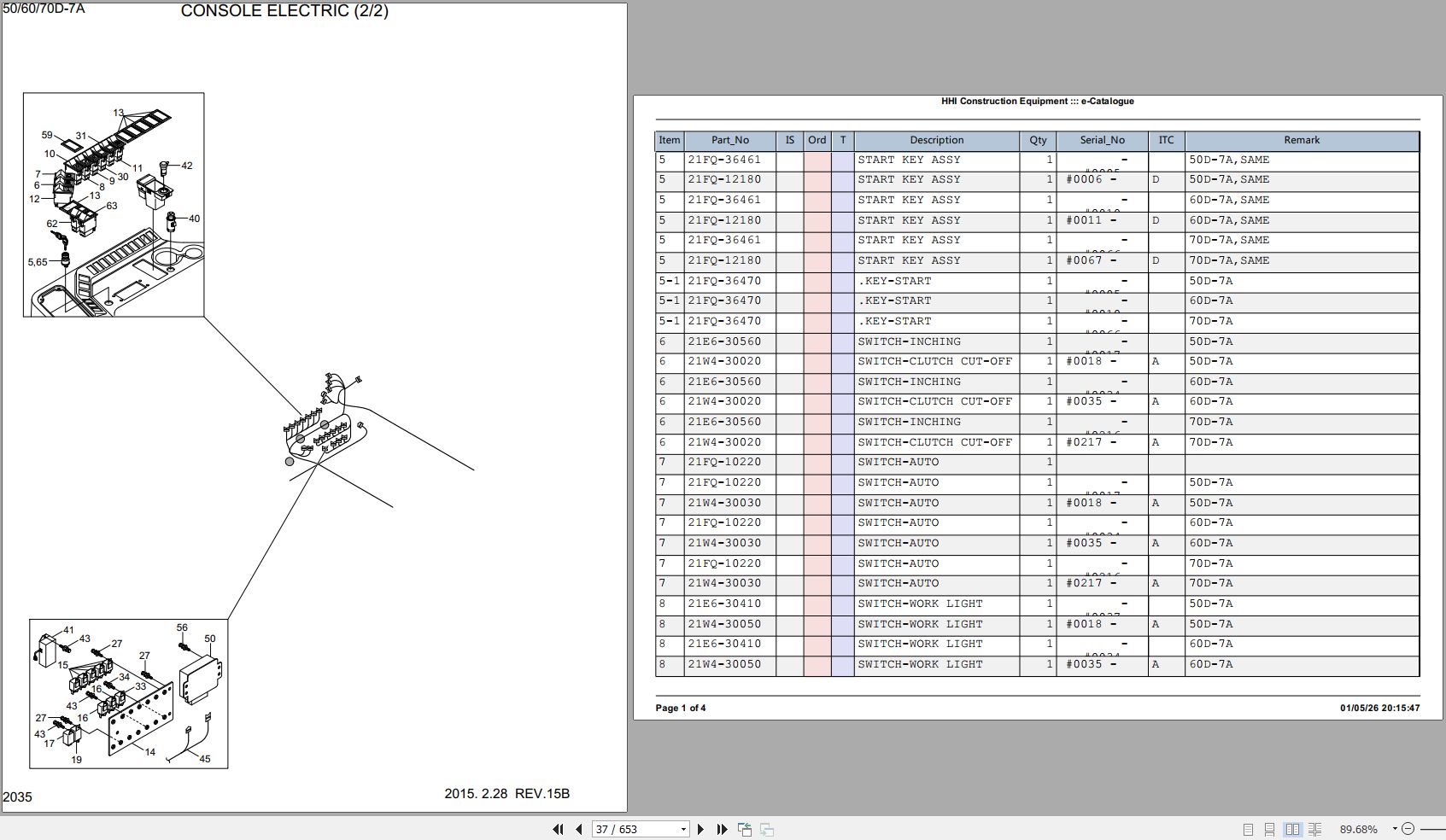Go to first page using double-left arrow
This screenshot has width=1446, height=840.
point(558,829)
